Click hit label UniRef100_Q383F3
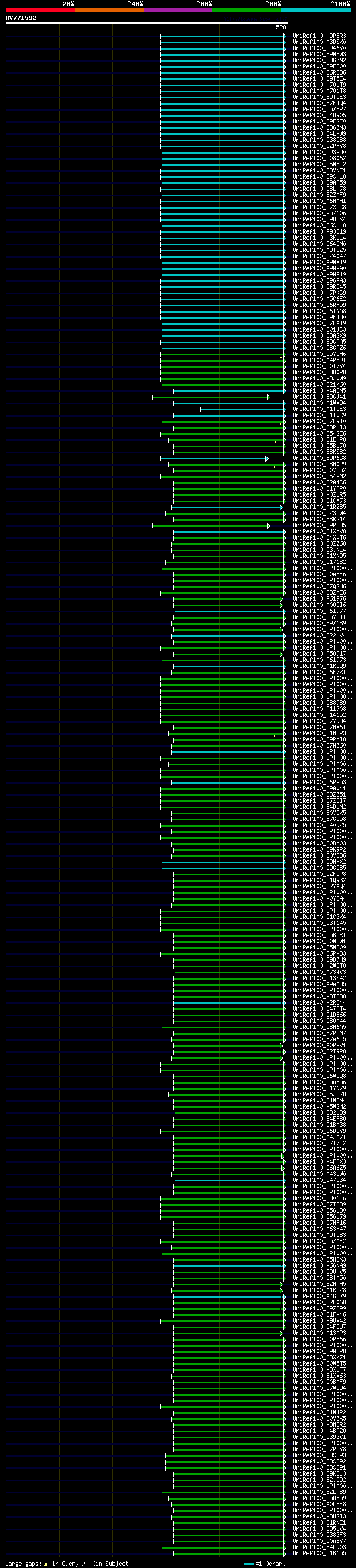The height and width of the screenshot is (1568, 356). click(319, 1536)
